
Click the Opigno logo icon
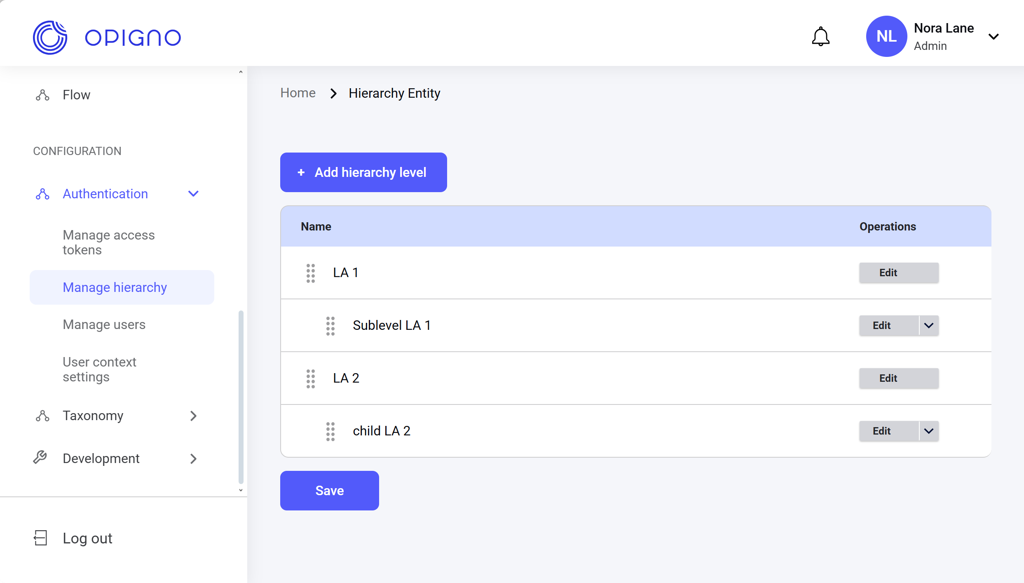coord(50,37)
